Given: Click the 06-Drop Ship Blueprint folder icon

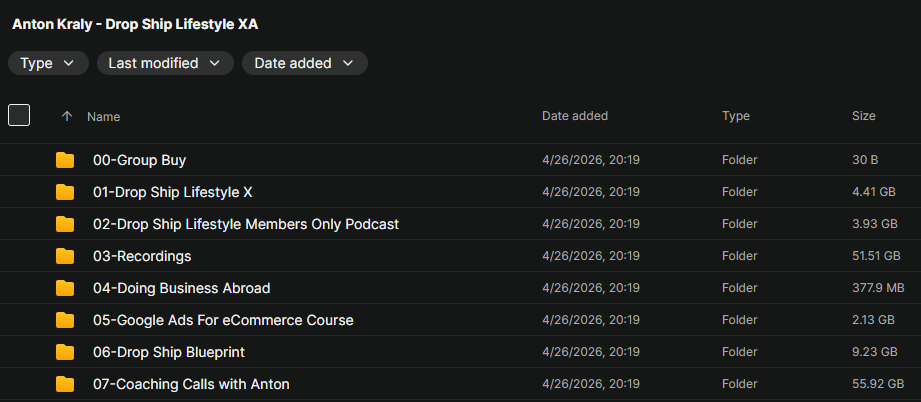Looking at the screenshot, I should [65, 352].
